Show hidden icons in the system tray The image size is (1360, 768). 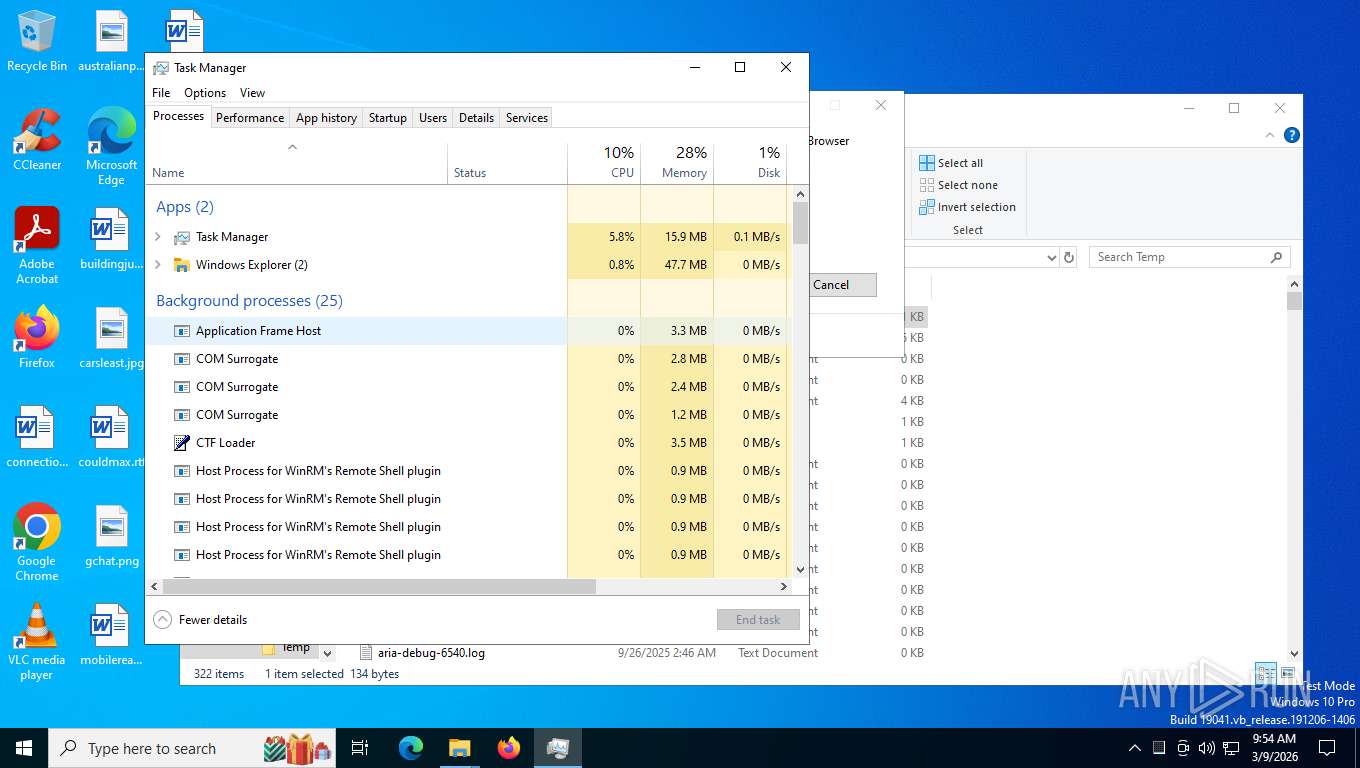click(1134, 748)
